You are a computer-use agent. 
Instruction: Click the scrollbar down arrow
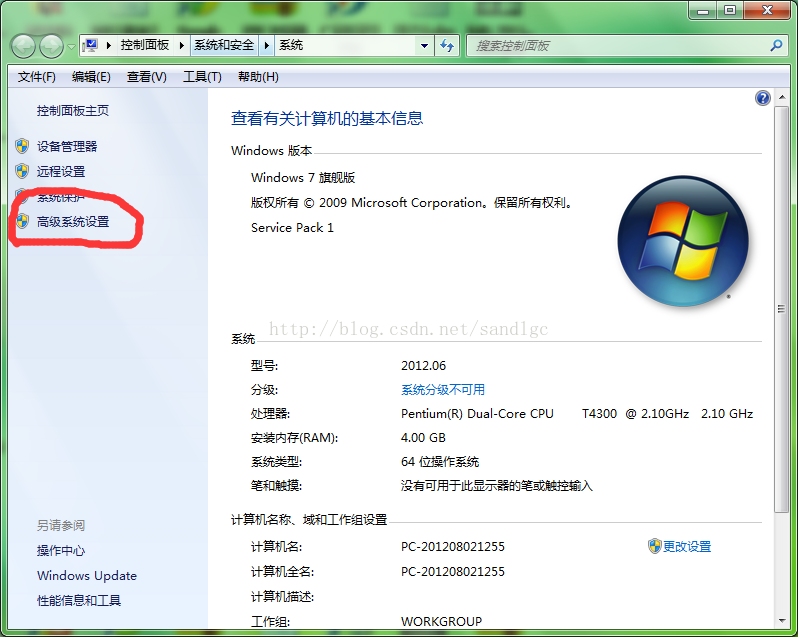[x=782, y=621]
